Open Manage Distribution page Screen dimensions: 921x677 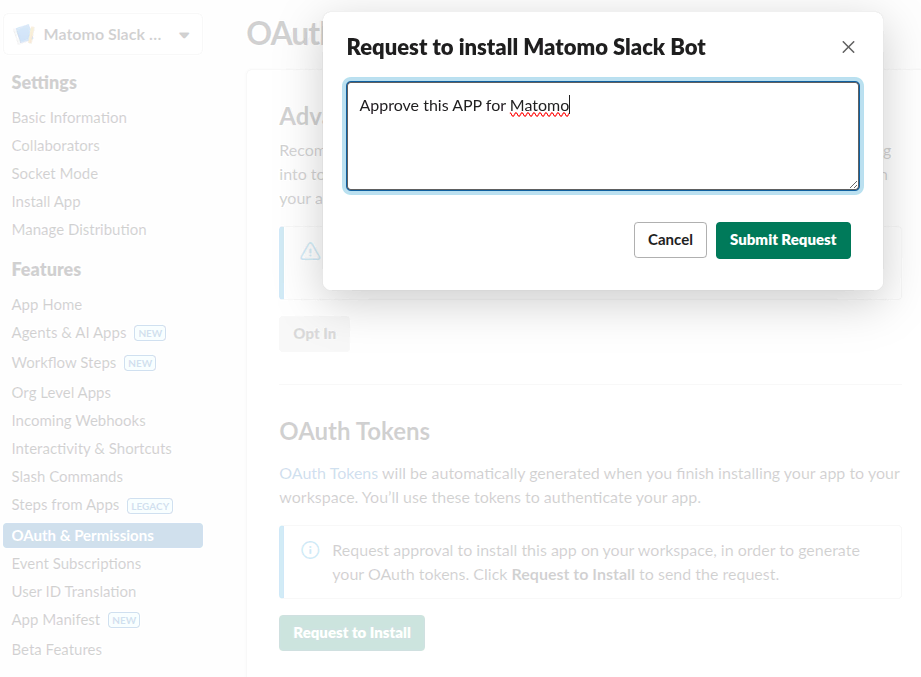pyautogui.click(x=79, y=230)
